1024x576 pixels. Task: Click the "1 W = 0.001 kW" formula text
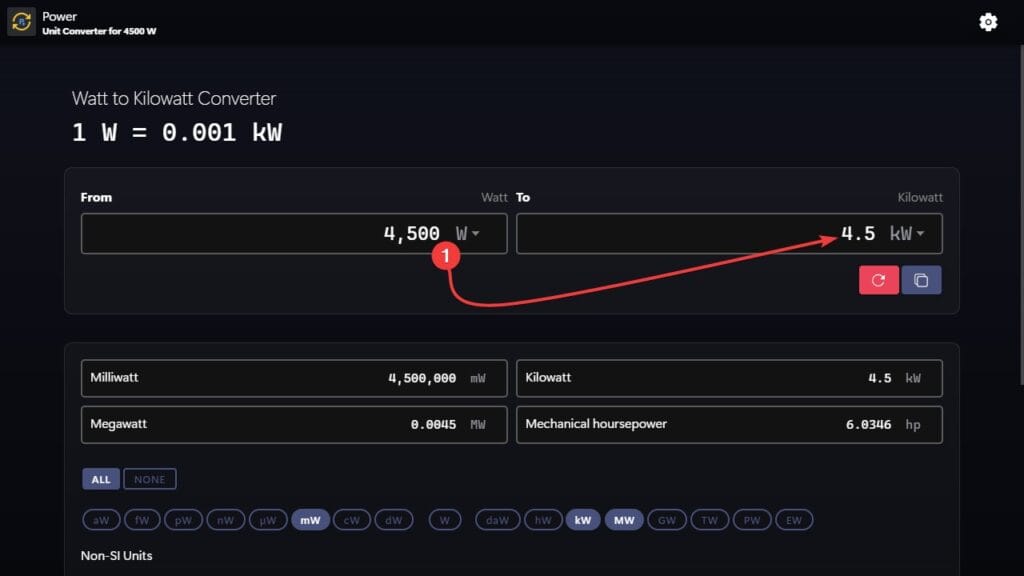click(x=177, y=133)
